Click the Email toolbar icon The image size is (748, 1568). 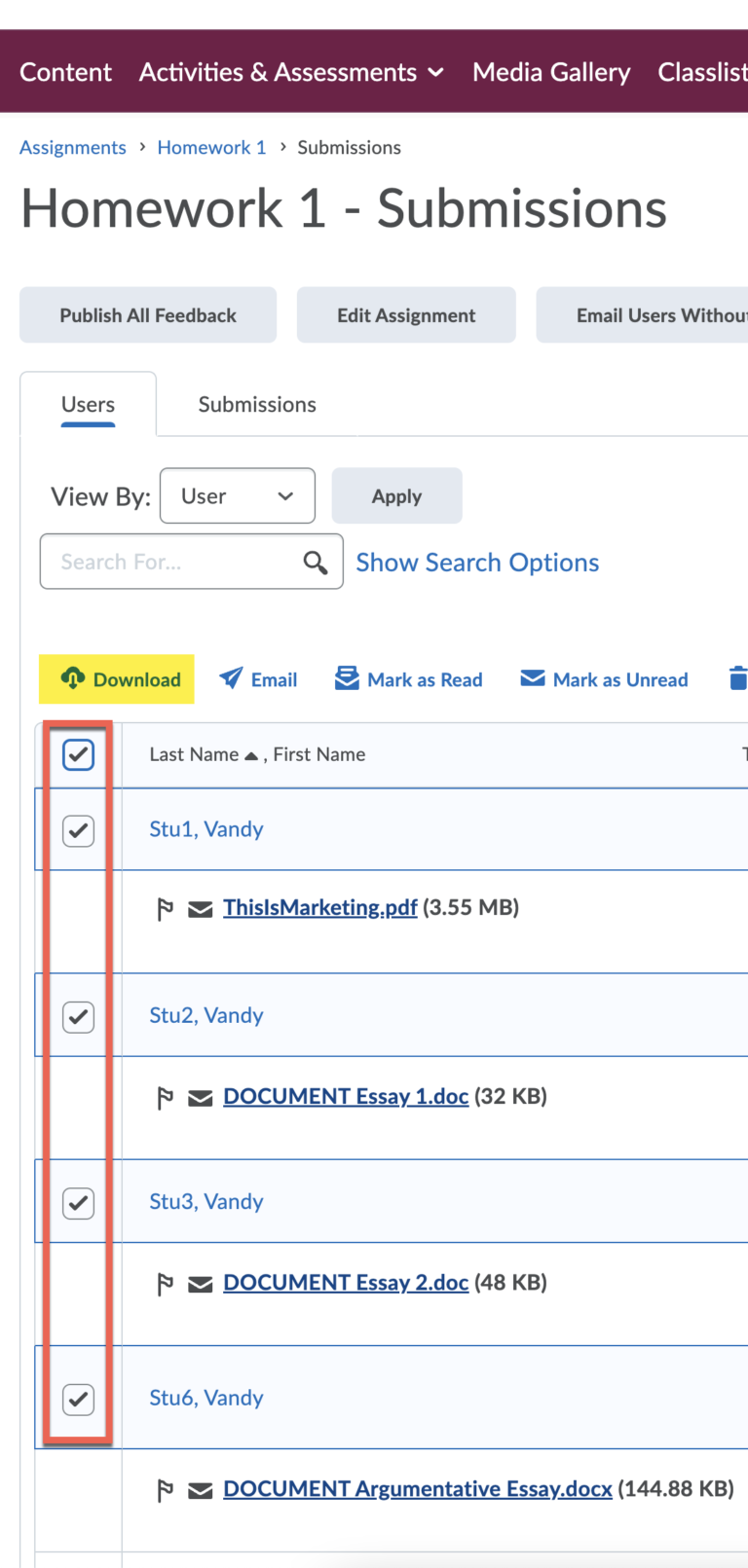231,678
